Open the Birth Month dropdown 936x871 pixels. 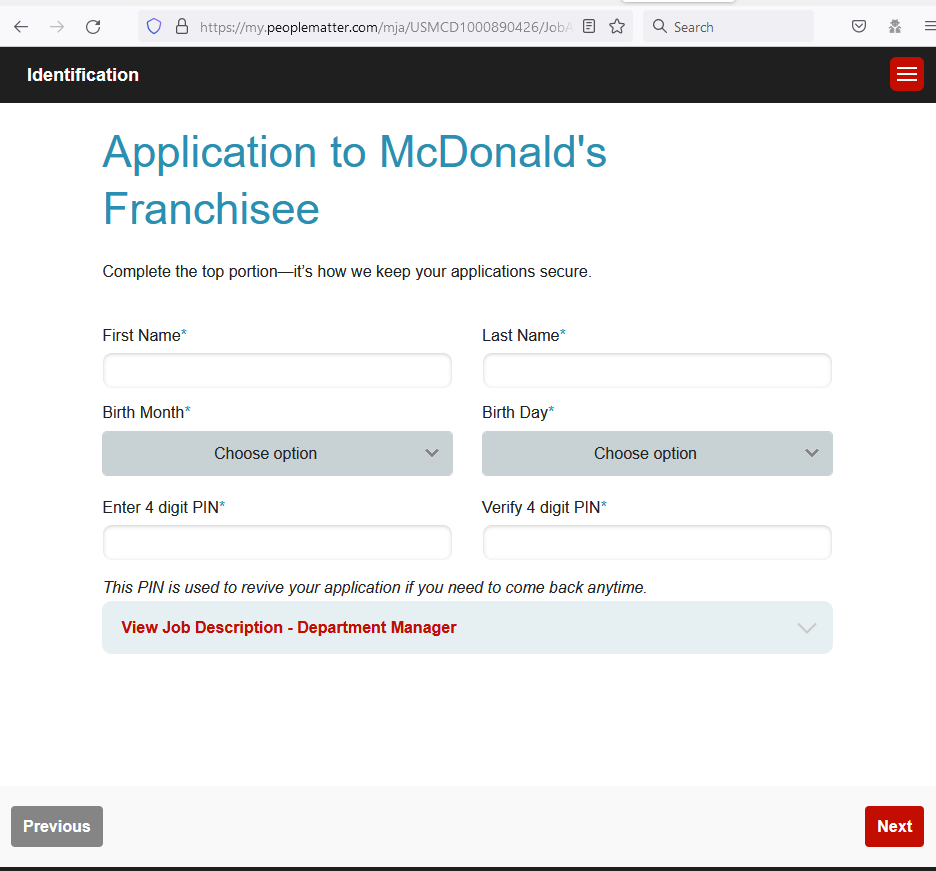(277, 453)
